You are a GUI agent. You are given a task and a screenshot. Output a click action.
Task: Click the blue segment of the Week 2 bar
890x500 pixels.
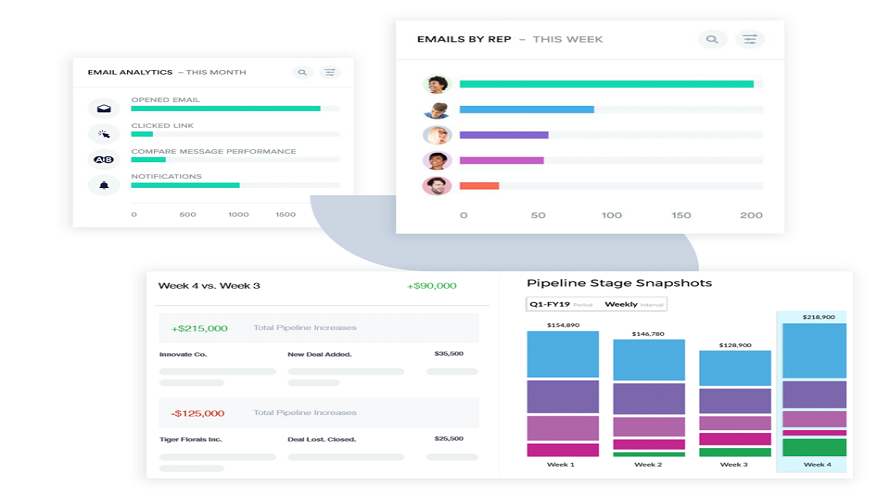tap(649, 360)
